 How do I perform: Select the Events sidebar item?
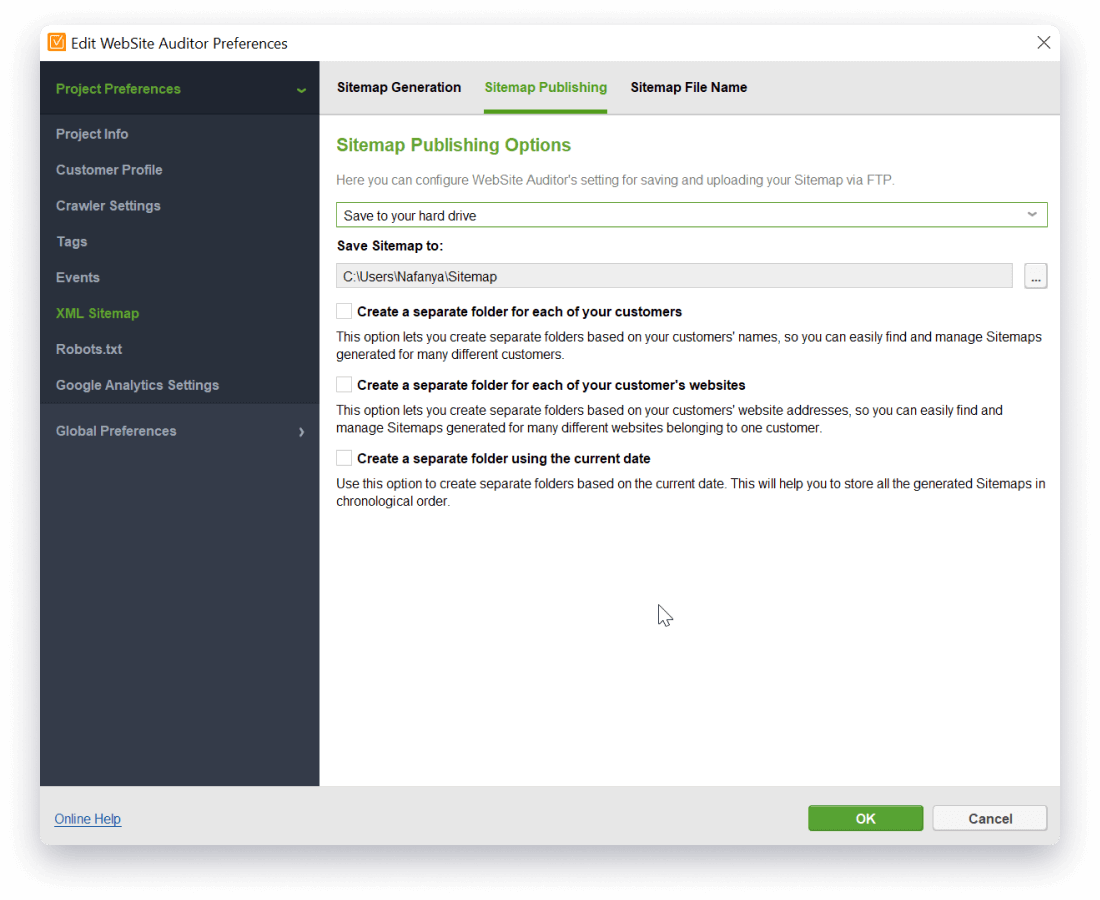point(78,277)
